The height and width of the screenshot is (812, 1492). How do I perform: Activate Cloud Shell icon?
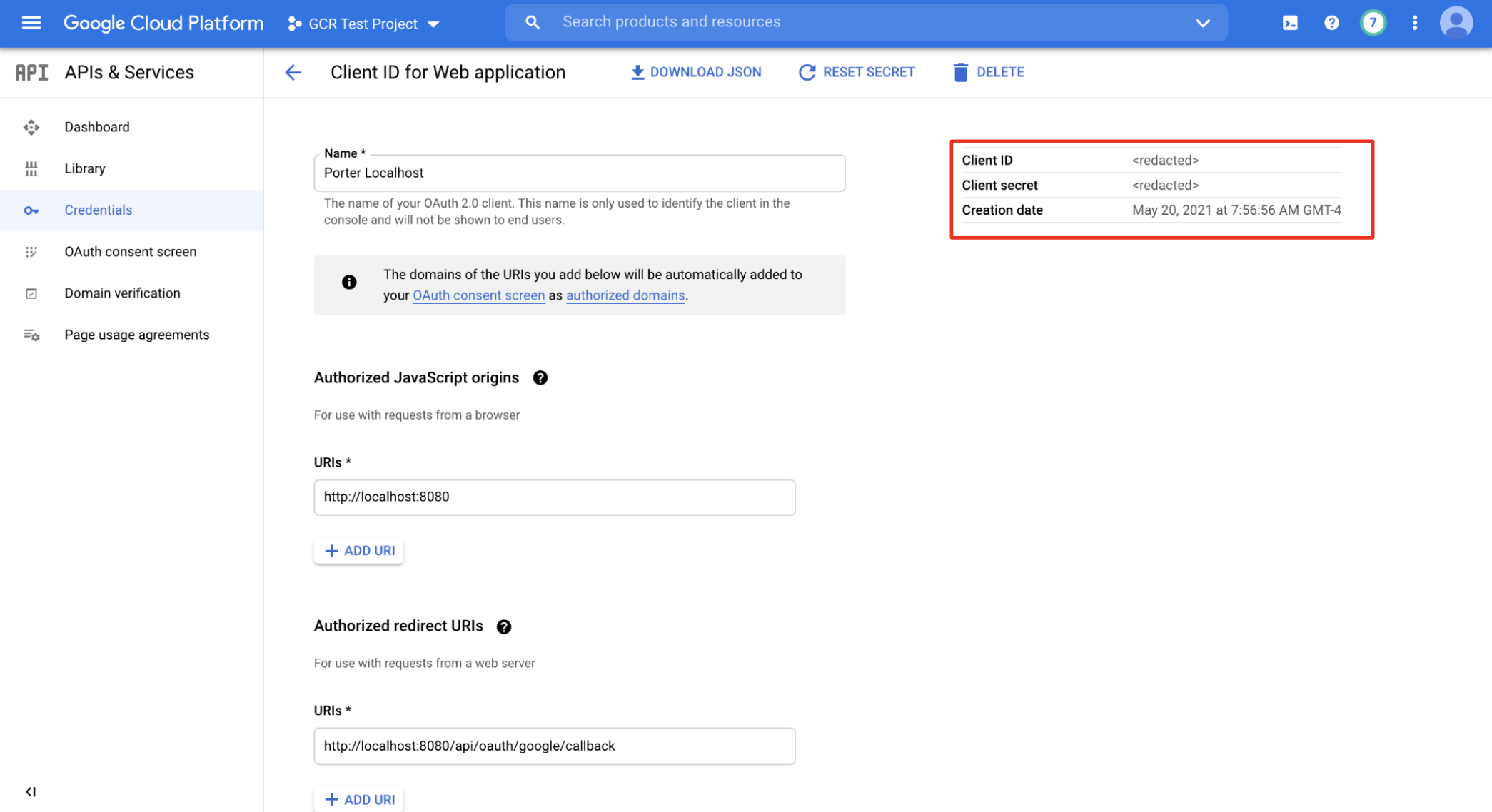tap(1290, 23)
